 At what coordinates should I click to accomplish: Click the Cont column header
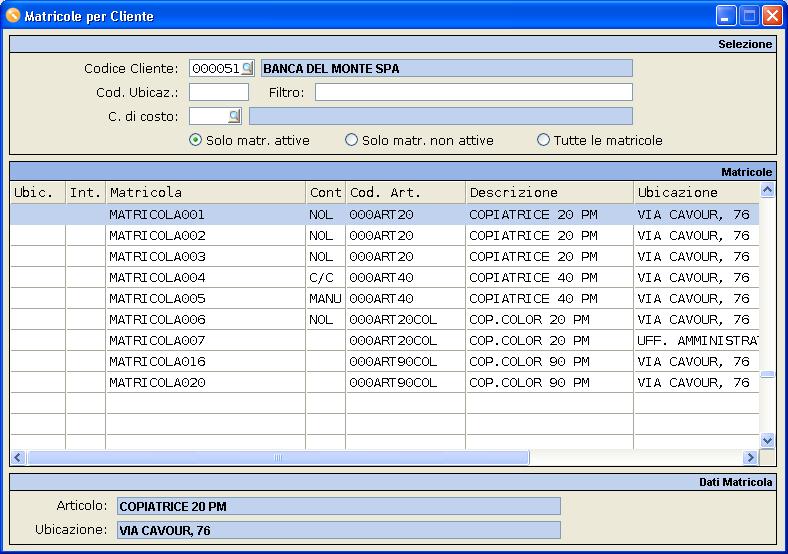(x=325, y=193)
